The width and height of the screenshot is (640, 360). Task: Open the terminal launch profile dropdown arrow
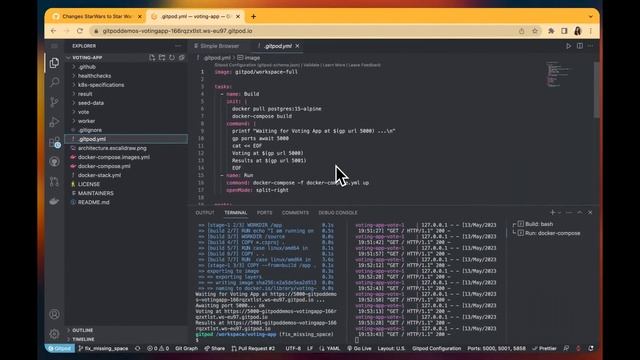click(560, 212)
